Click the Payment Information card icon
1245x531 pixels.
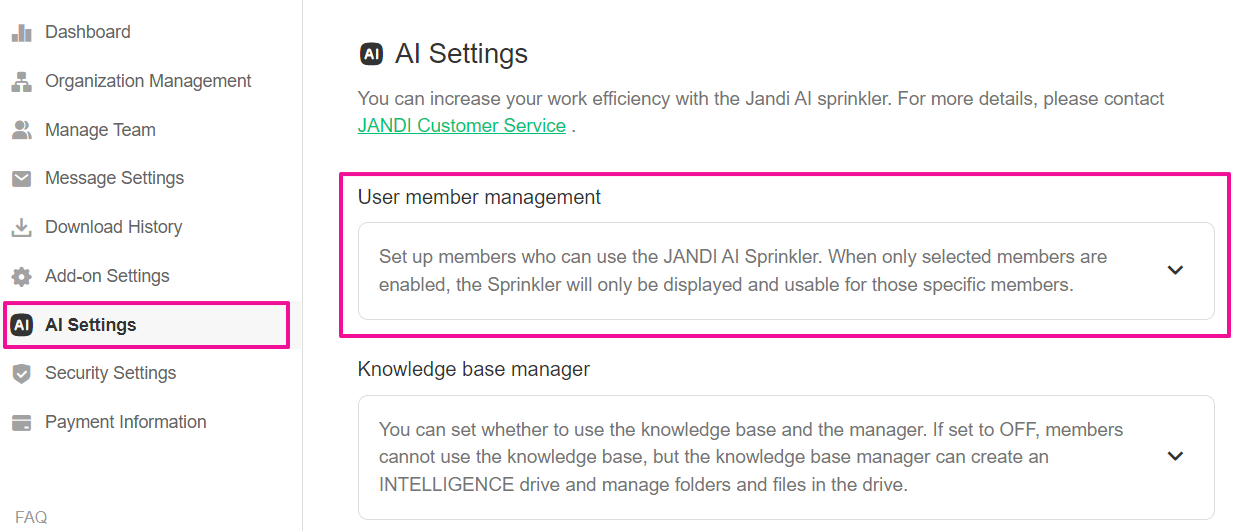click(21, 422)
